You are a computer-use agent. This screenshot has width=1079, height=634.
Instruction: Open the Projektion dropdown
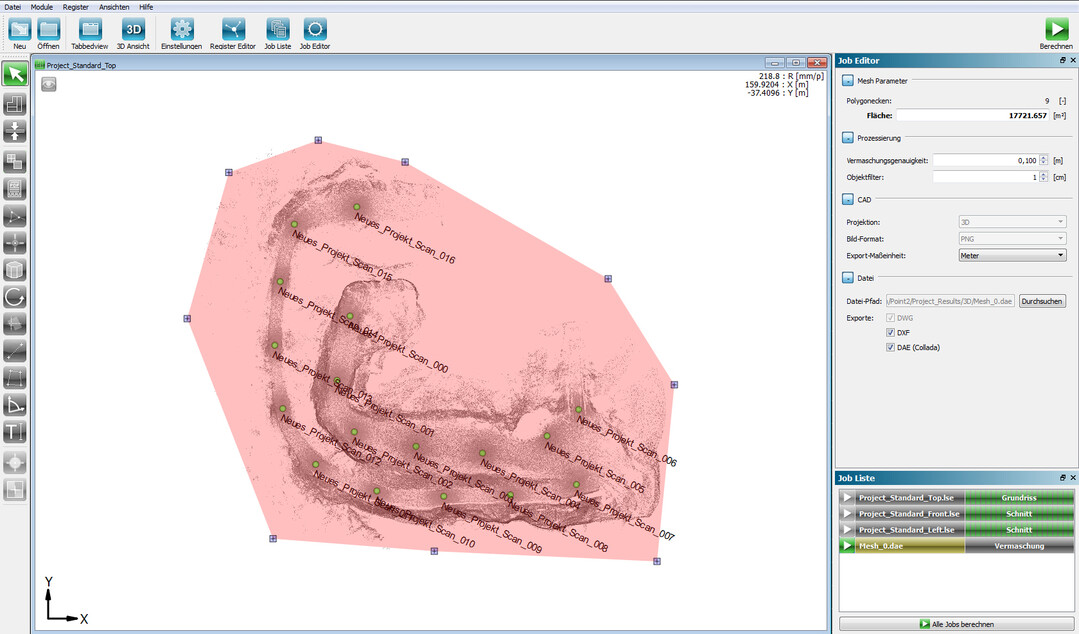(1012, 222)
